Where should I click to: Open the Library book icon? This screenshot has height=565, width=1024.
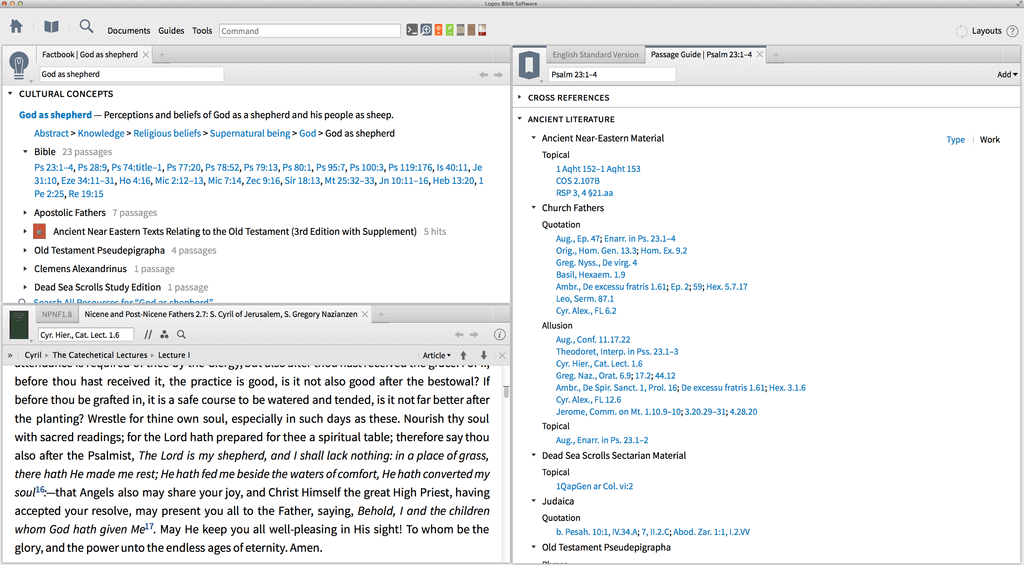point(51,27)
